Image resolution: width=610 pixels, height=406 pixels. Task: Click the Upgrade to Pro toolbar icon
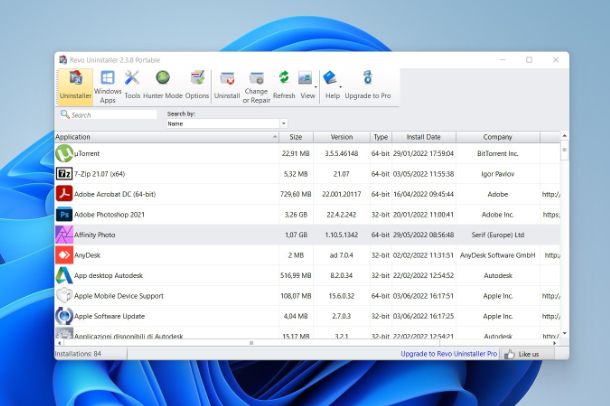(368, 77)
